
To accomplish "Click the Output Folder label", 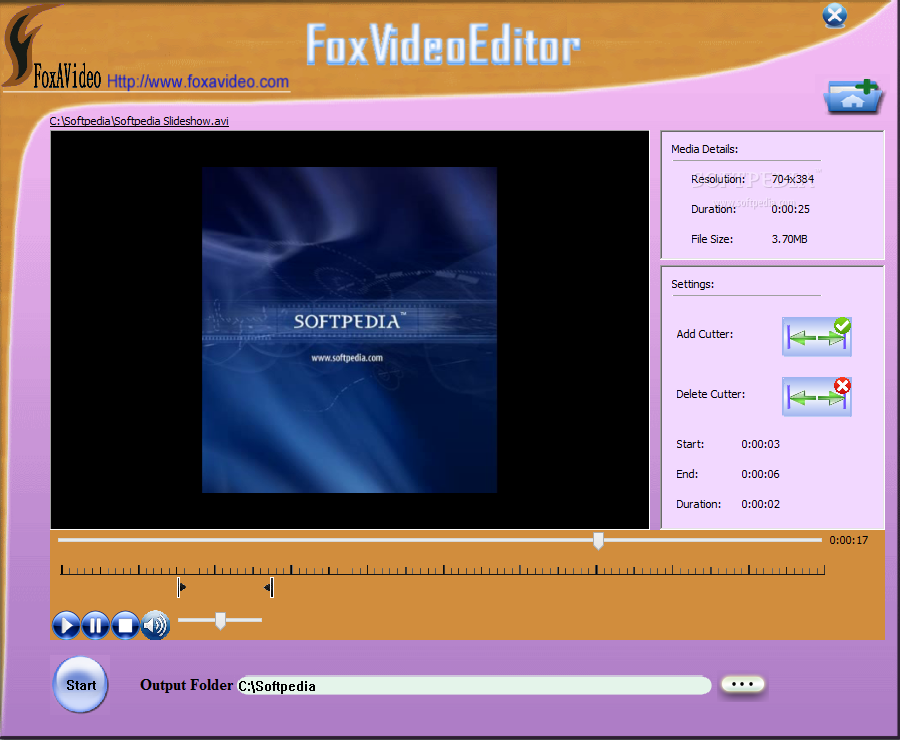I will [x=187, y=685].
